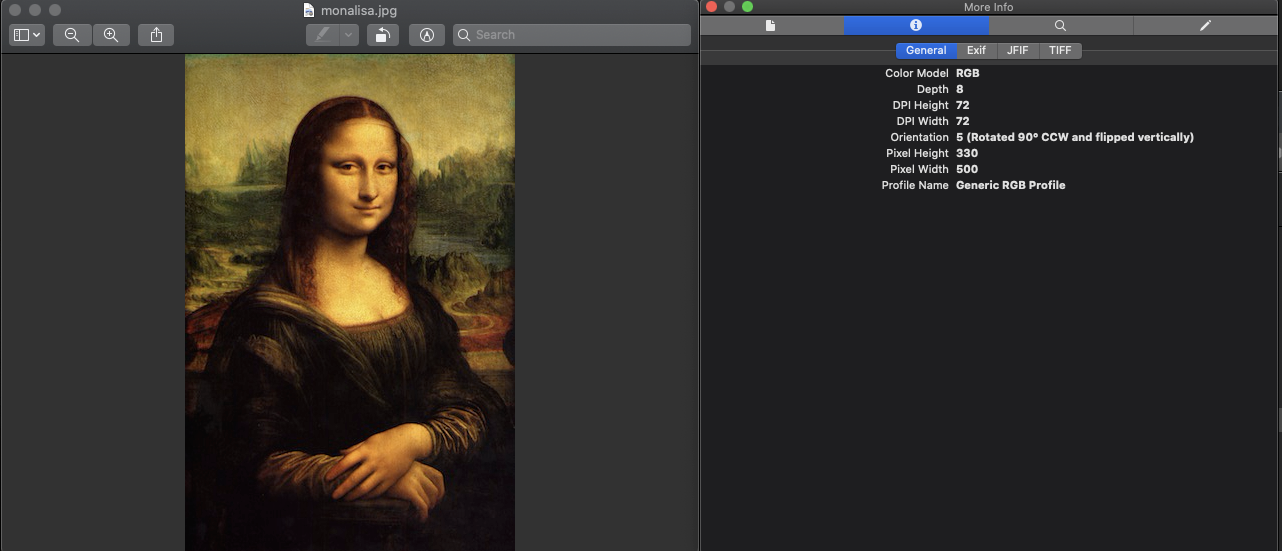Zoom out of the monalisa image
The height and width of the screenshot is (551, 1282).
[x=72, y=35]
